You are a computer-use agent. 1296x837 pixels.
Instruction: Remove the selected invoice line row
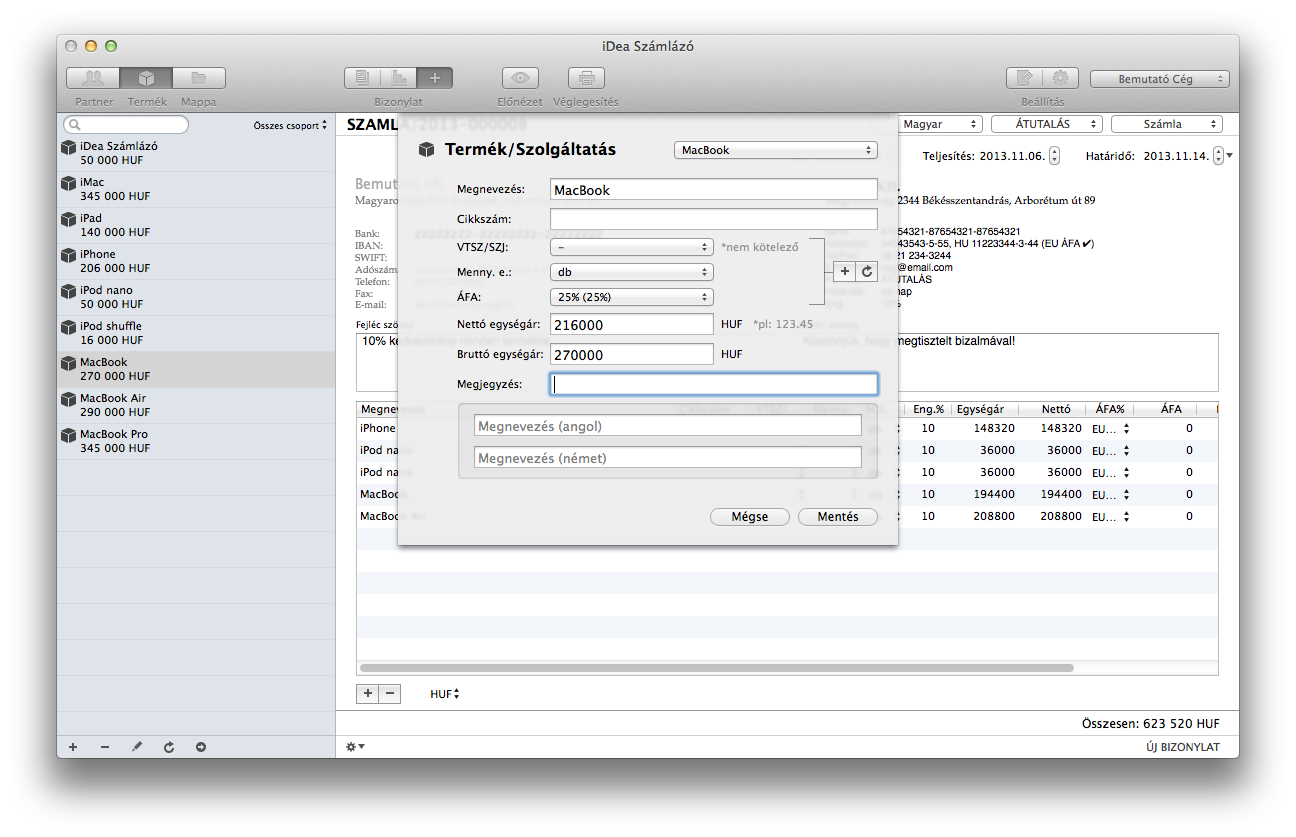coord(389,693)
